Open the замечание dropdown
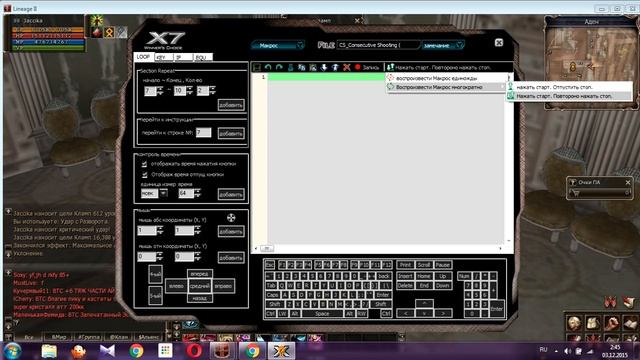This screenshot has height=360, width=640. [x=443, y=45]
